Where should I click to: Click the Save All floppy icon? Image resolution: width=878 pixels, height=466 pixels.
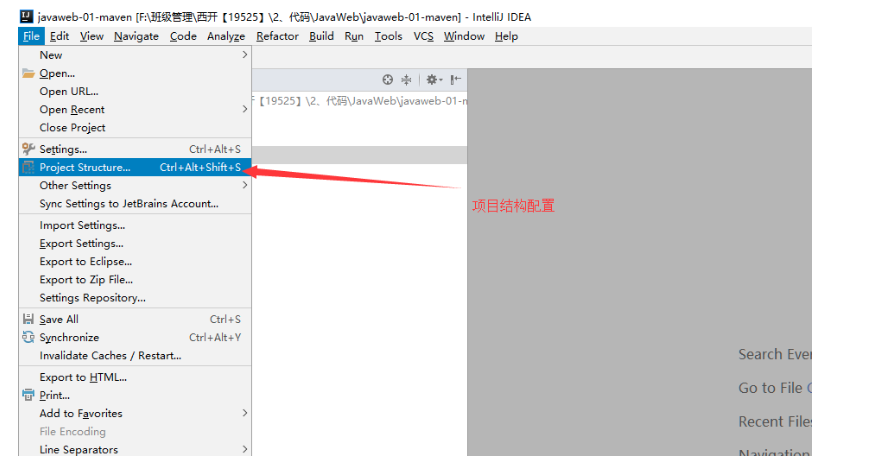[x=28, y=319]
